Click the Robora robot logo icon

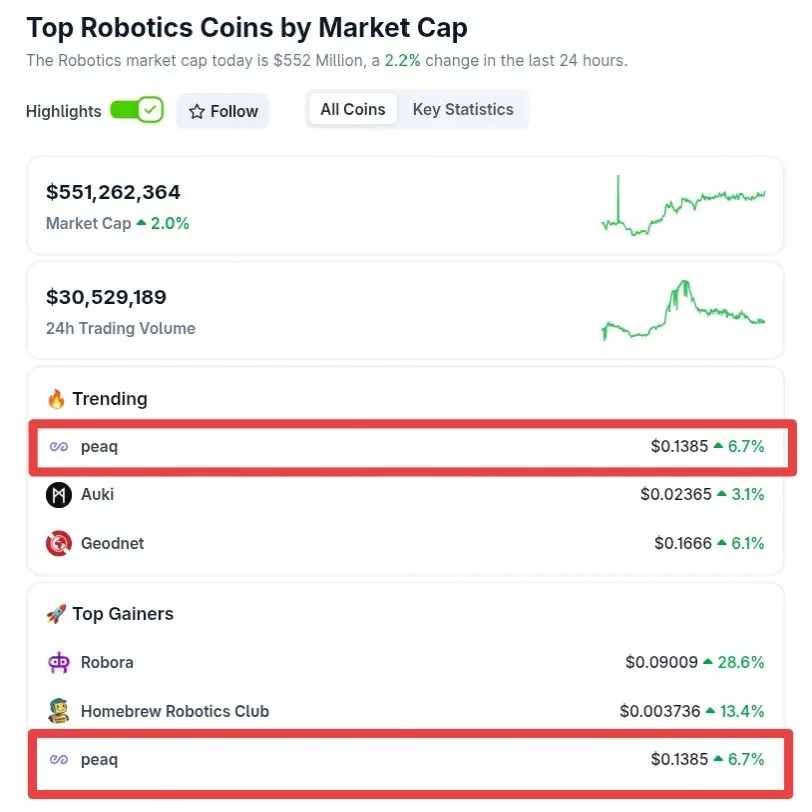59,662
